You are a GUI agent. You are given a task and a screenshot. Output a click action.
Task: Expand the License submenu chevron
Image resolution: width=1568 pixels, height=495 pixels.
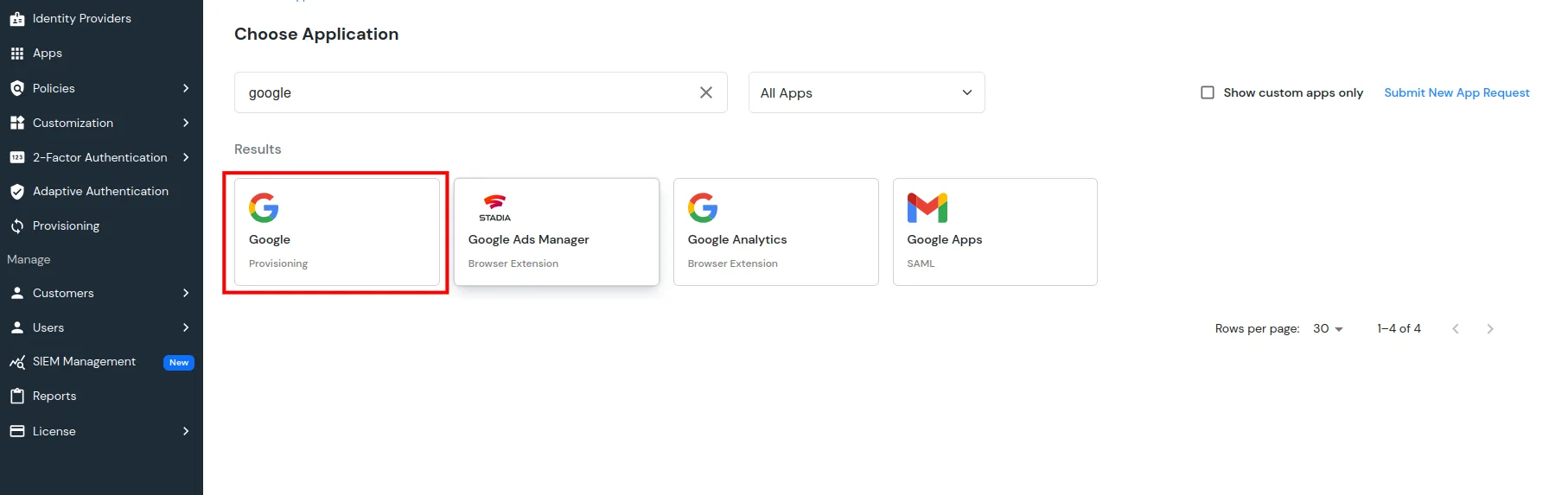(x=186, y=431)
